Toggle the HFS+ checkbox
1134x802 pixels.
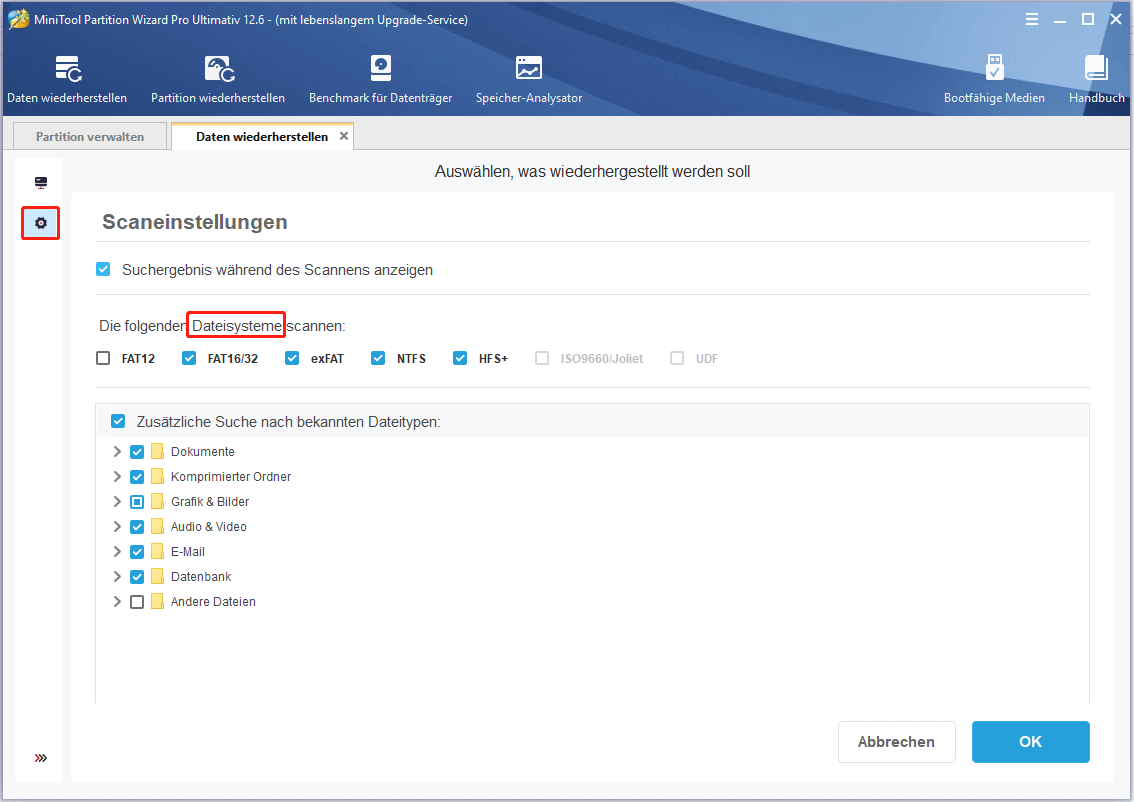(x=460, y=358)
